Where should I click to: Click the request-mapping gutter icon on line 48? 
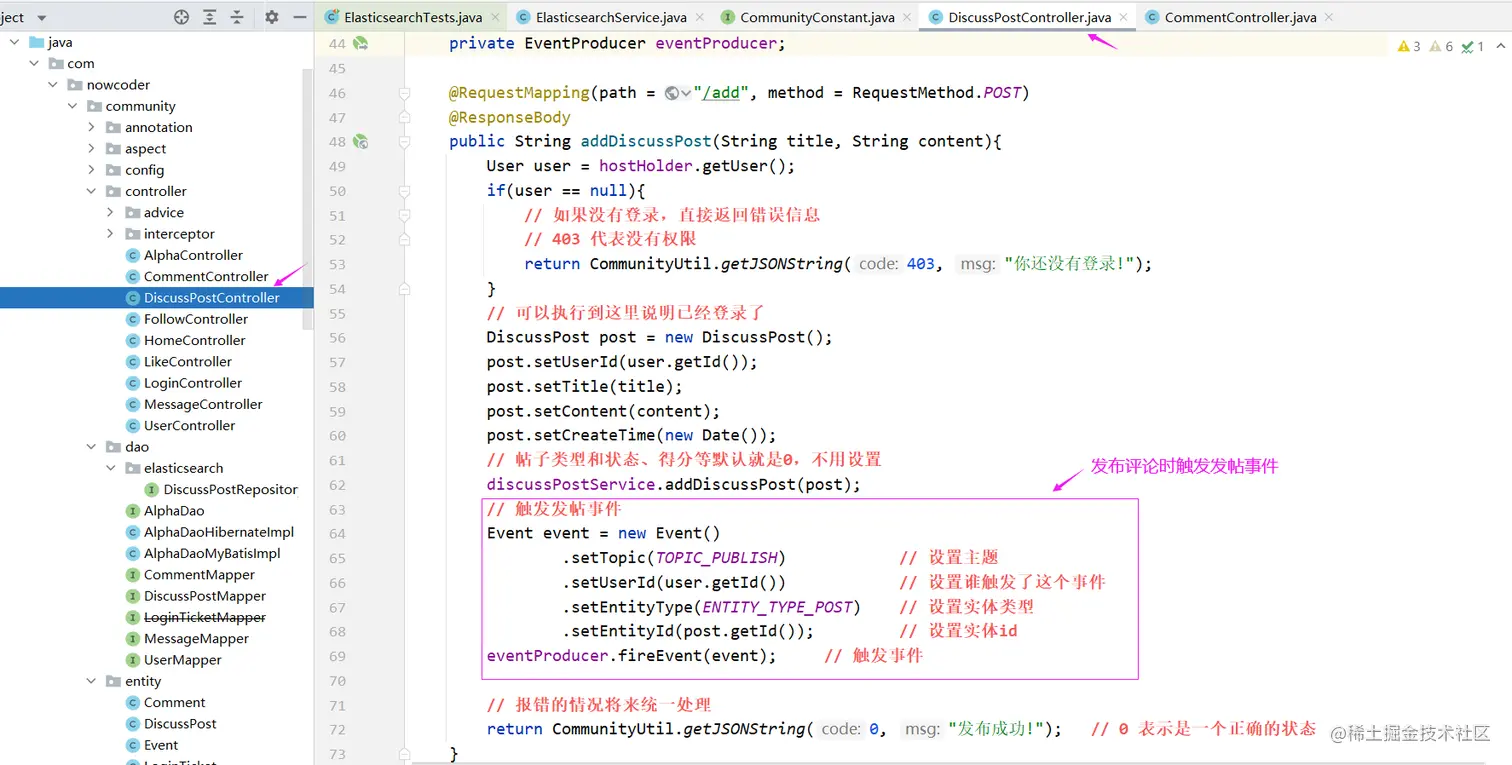(360, 142)
